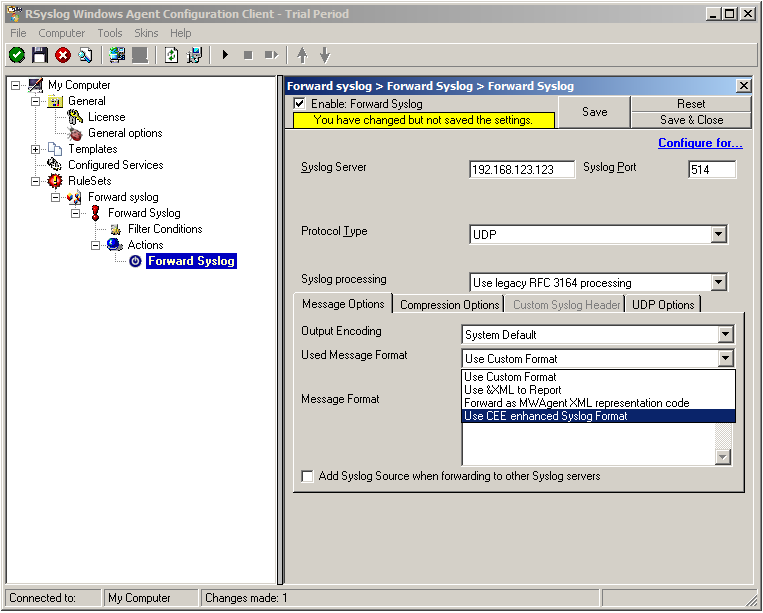The width and height of the screenshot is (763, 613).
Task: Switch to the Message Options tab
Action: 343,304
